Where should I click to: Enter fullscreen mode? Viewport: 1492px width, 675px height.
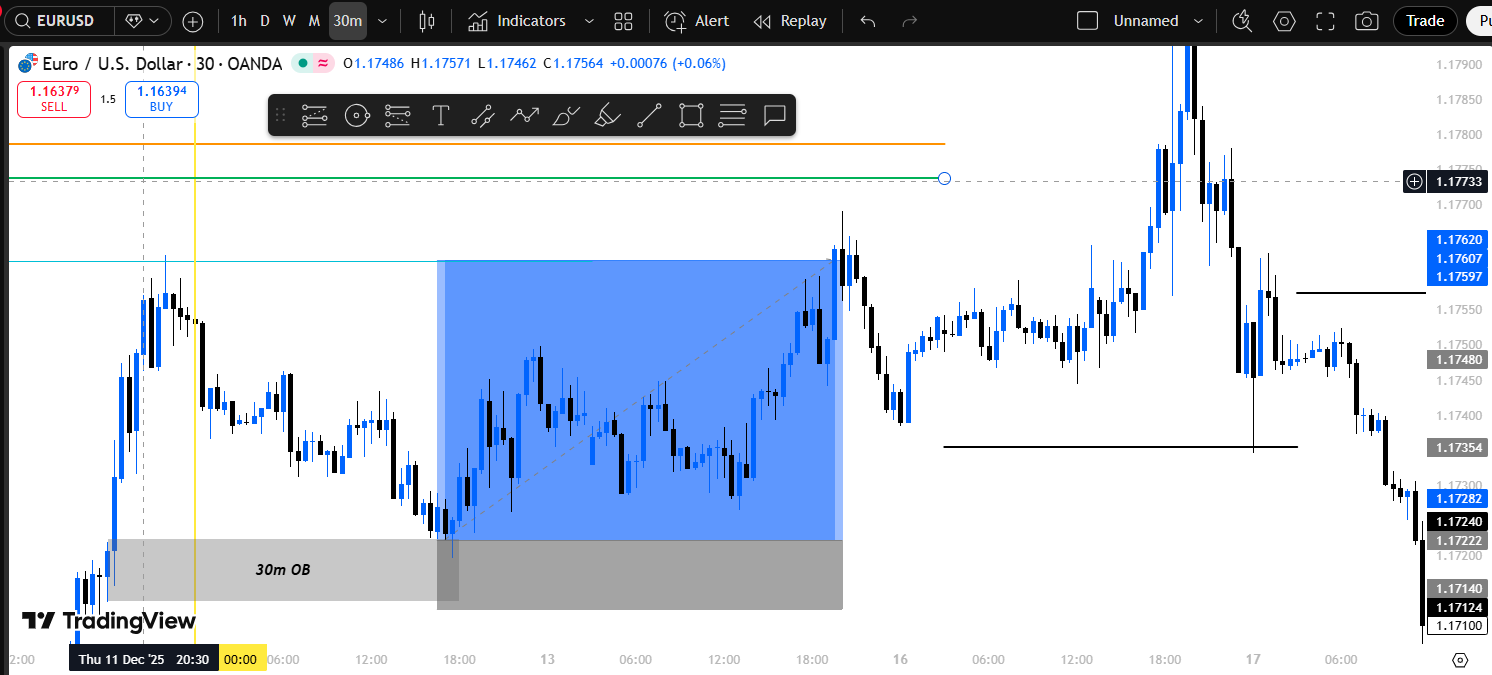click(x=1326, y=21)
